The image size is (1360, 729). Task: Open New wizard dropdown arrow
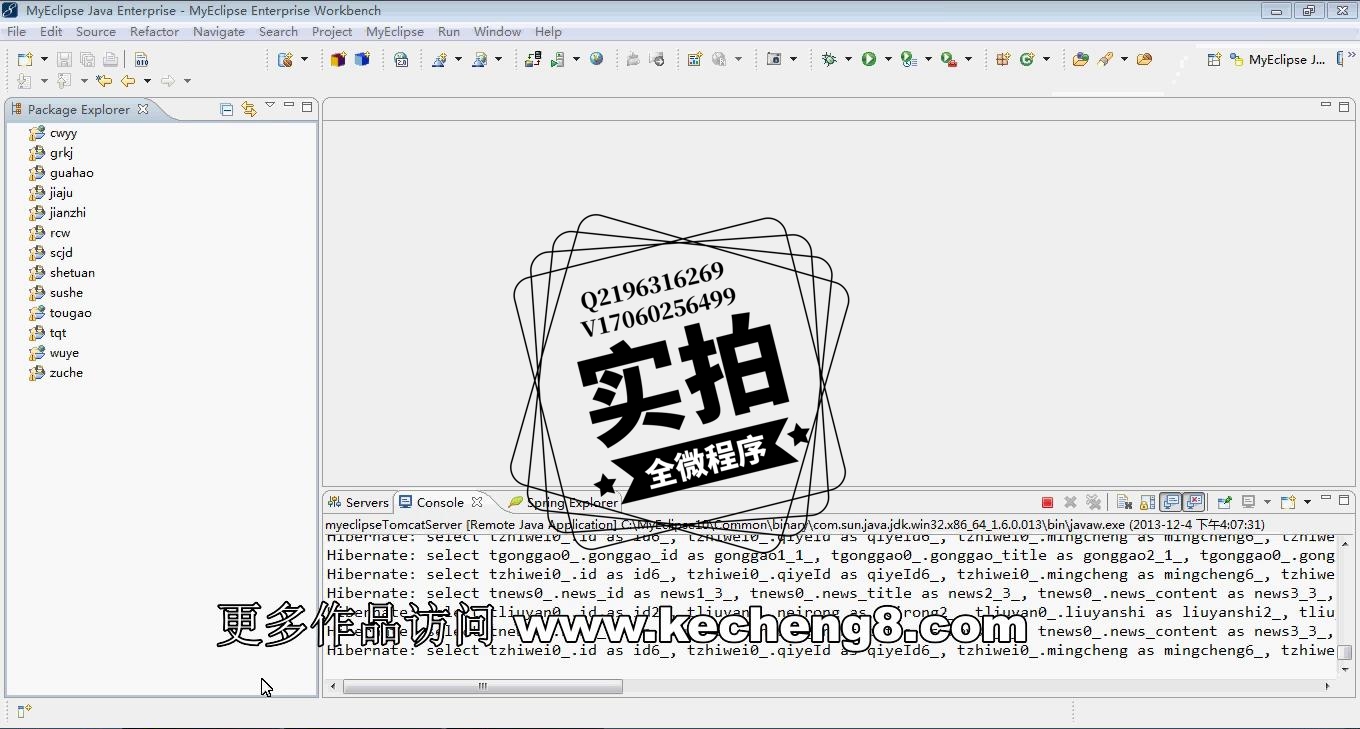click(x=44, y=60)
